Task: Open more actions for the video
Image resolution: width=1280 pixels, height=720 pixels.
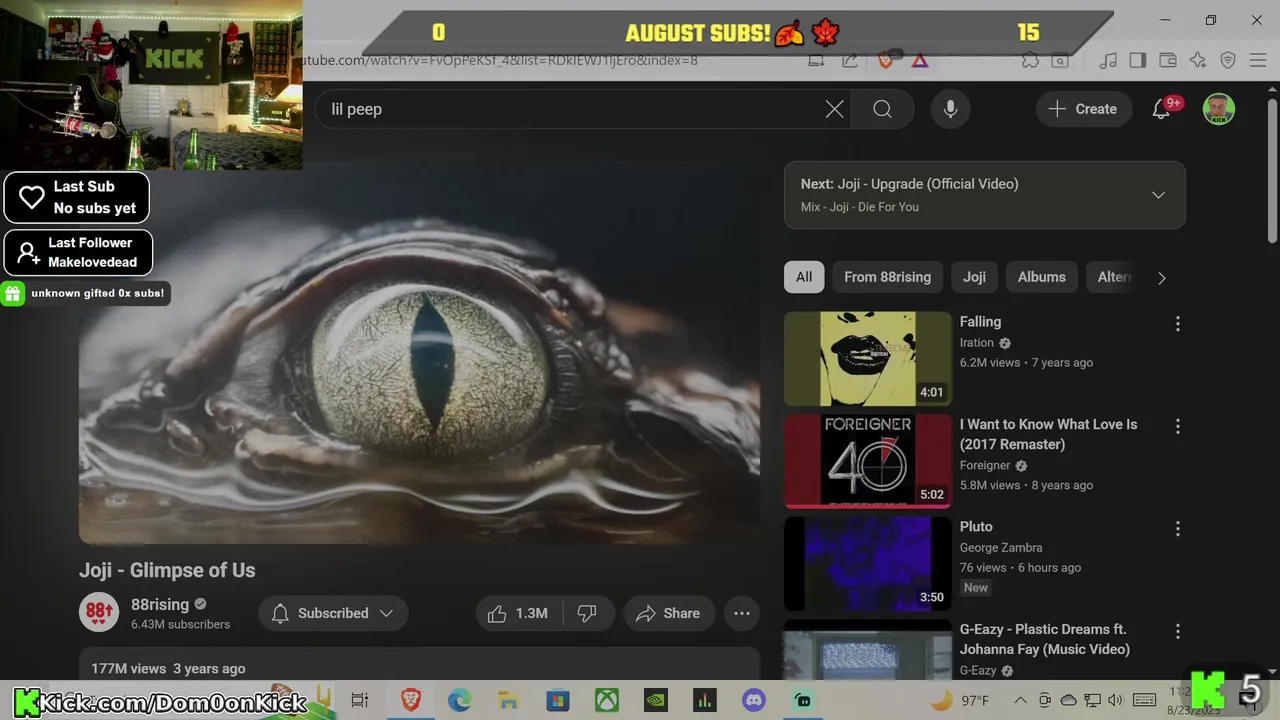Action: (x=742, y=613)
